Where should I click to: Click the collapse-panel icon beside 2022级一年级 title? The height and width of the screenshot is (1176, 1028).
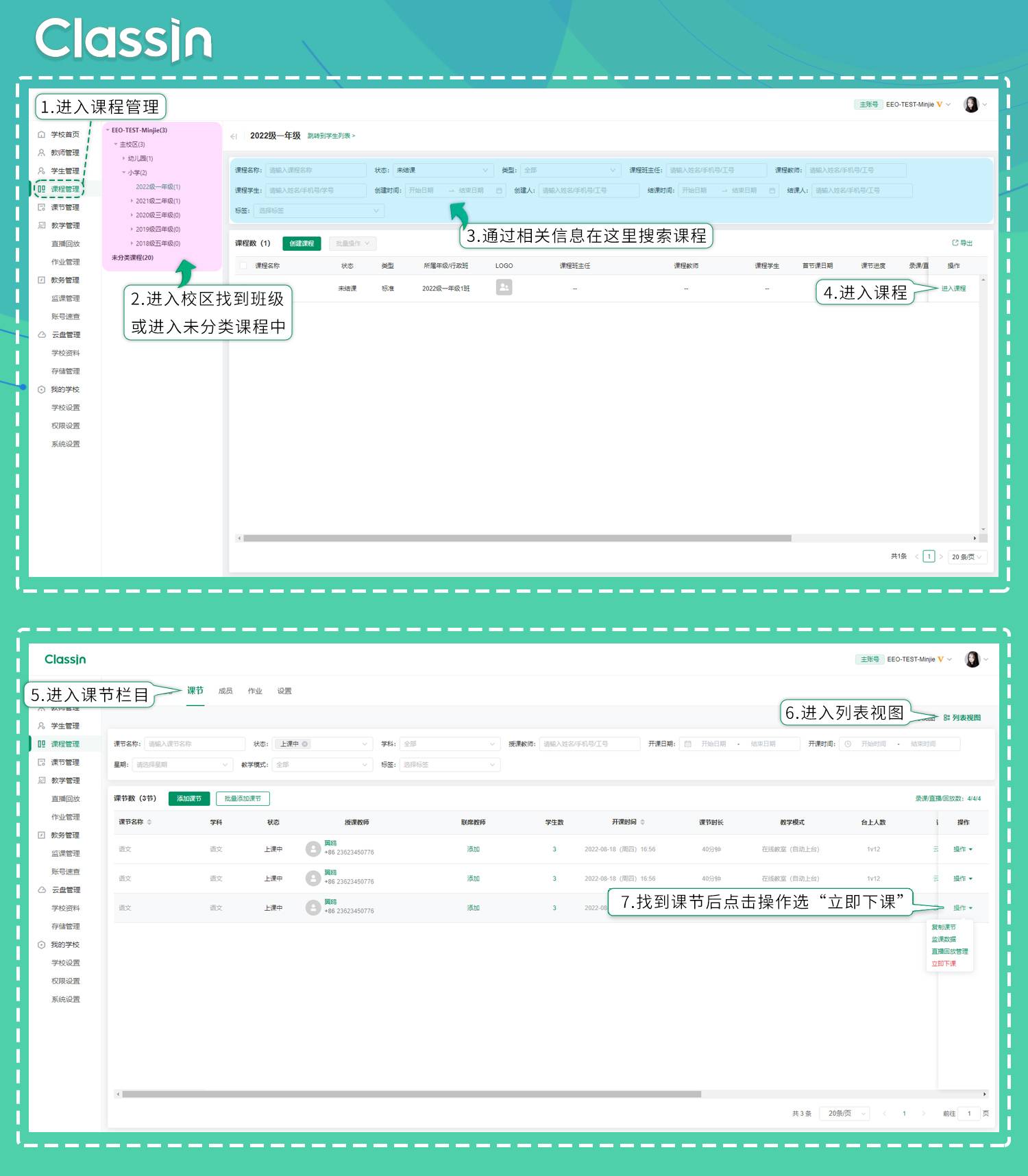coord(234,136)
